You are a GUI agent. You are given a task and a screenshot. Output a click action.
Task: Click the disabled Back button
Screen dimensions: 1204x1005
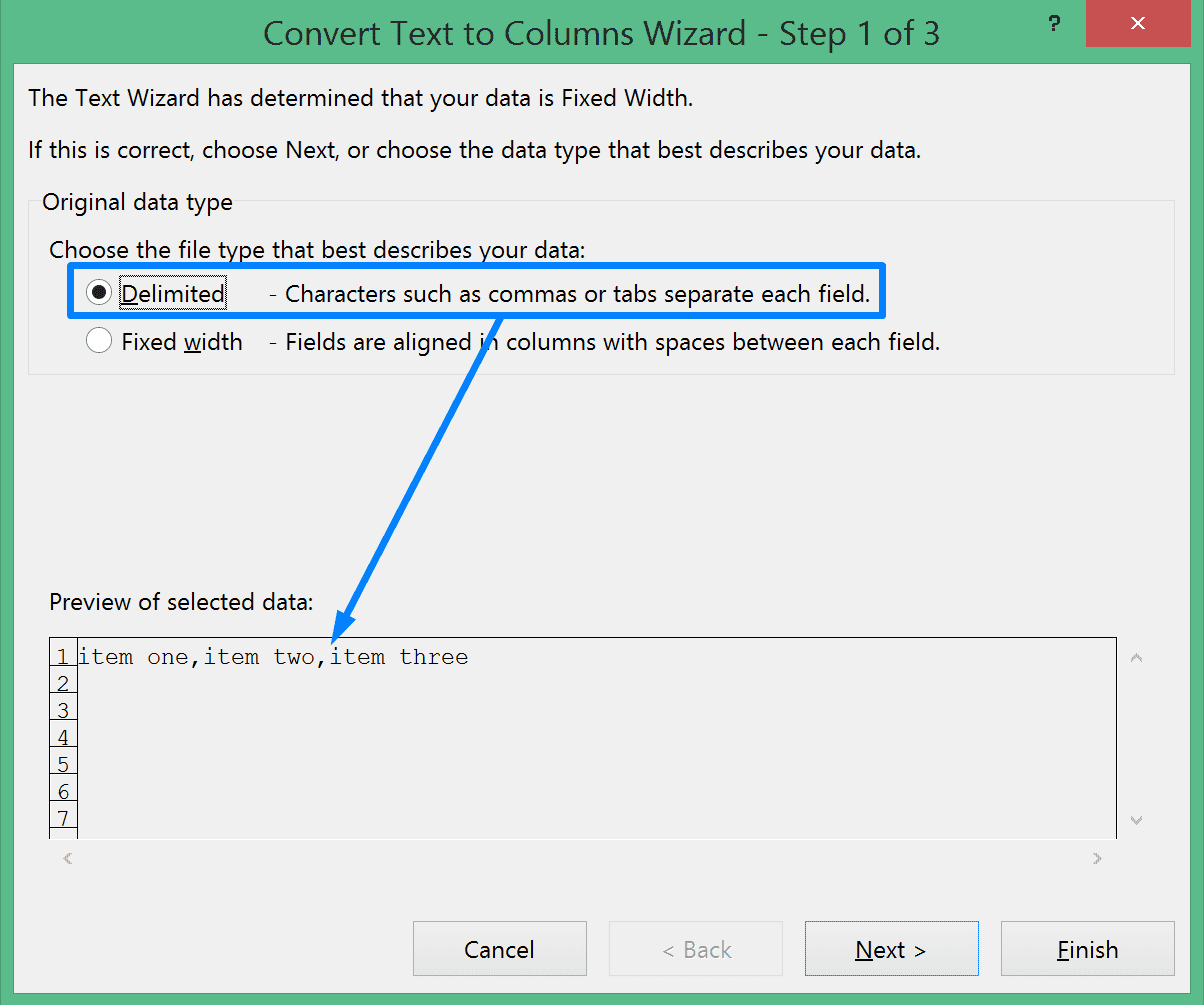tap(694, 948)
